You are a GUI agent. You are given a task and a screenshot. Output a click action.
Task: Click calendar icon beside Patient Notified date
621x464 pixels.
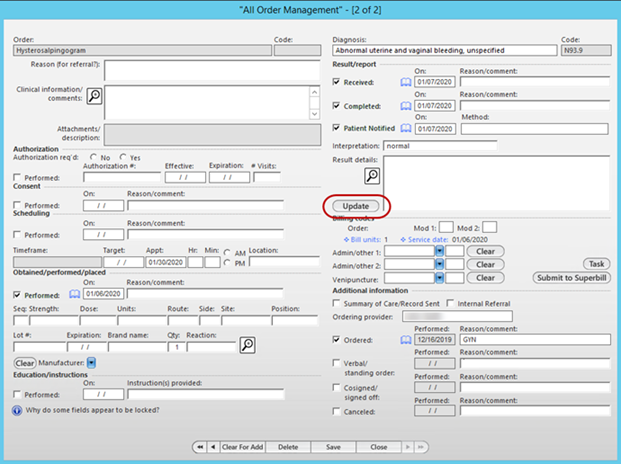(406, 128)
